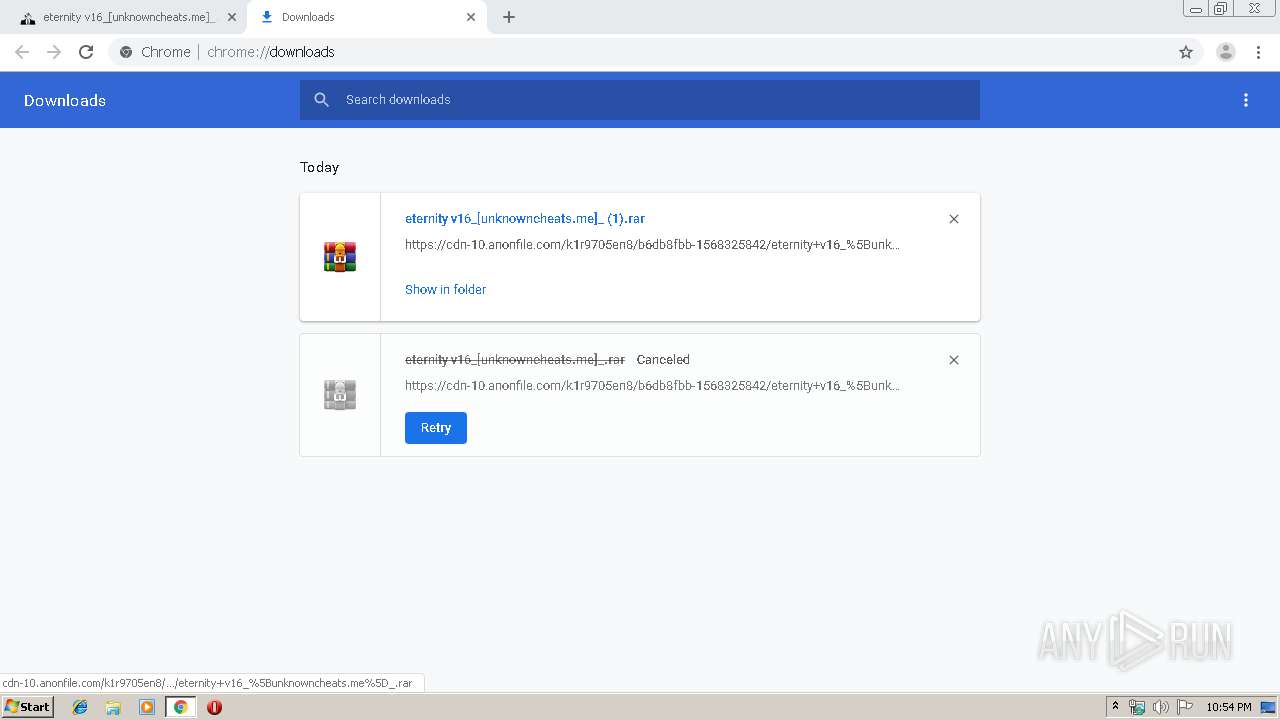This screenshot has height=720, width=1280.
Task: Show hidden system tray icons
Action: [1115, 707]
